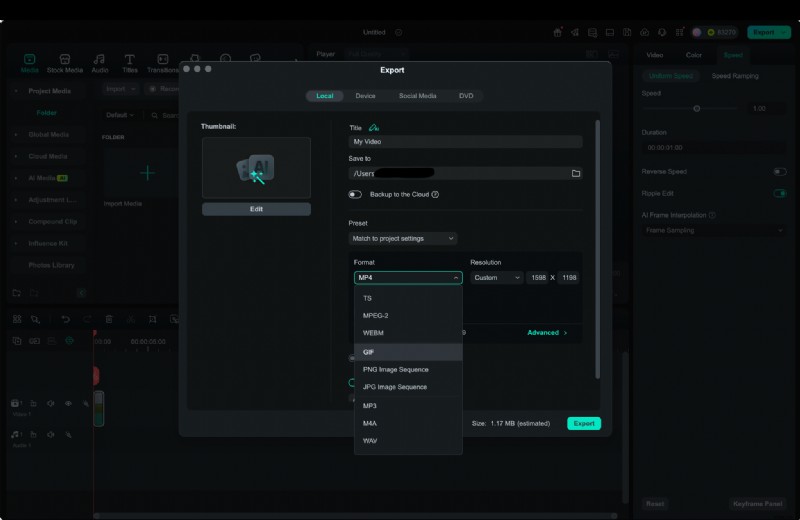
Task: Click the browse folder icon in Save to
Action: 576,174
